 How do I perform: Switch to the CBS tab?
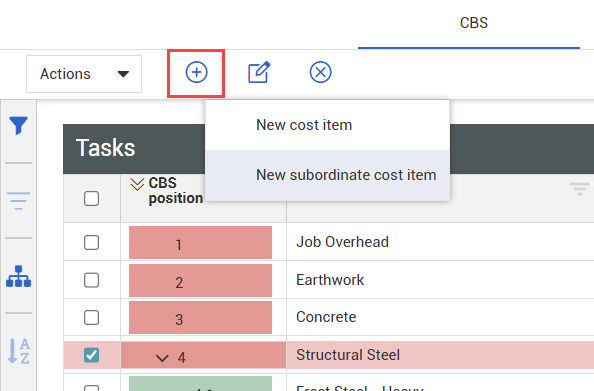point(474,23)
